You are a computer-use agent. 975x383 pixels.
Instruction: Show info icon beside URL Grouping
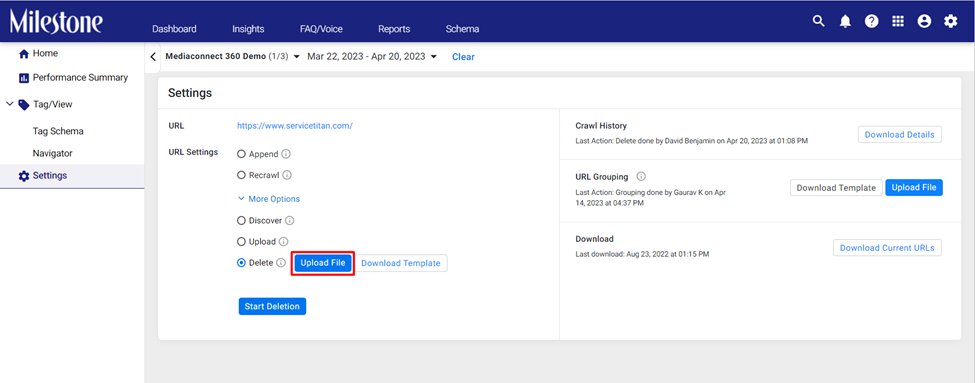click(x=641, y=177)
